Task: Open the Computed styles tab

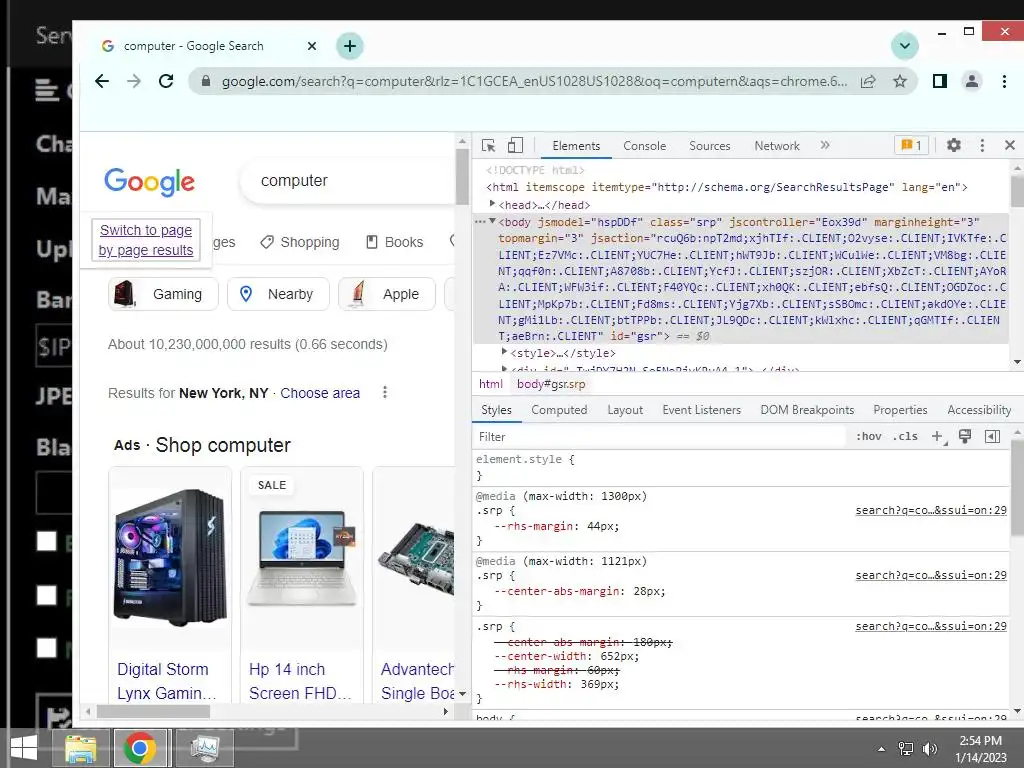Action: [x=559, y=409]
